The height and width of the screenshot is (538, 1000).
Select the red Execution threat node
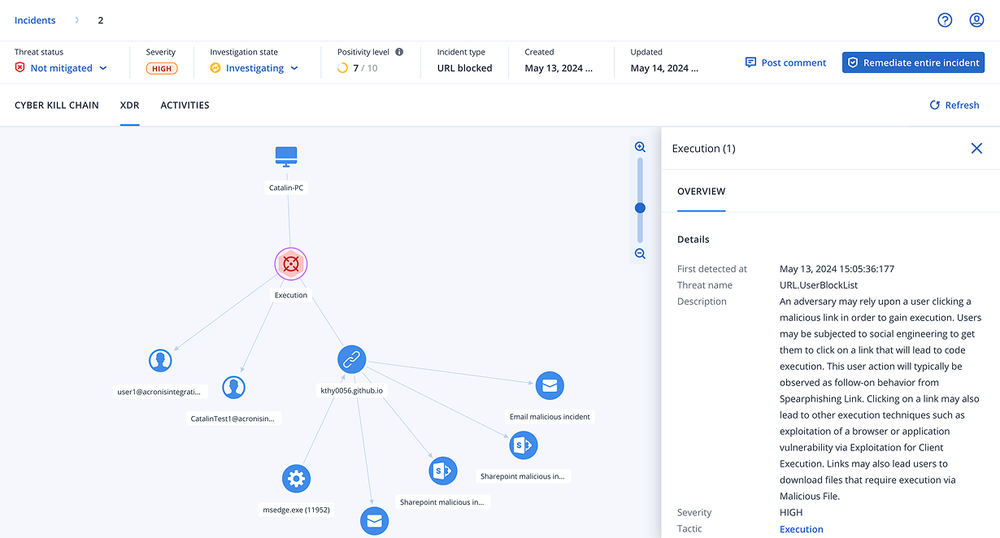click(291, 264)
